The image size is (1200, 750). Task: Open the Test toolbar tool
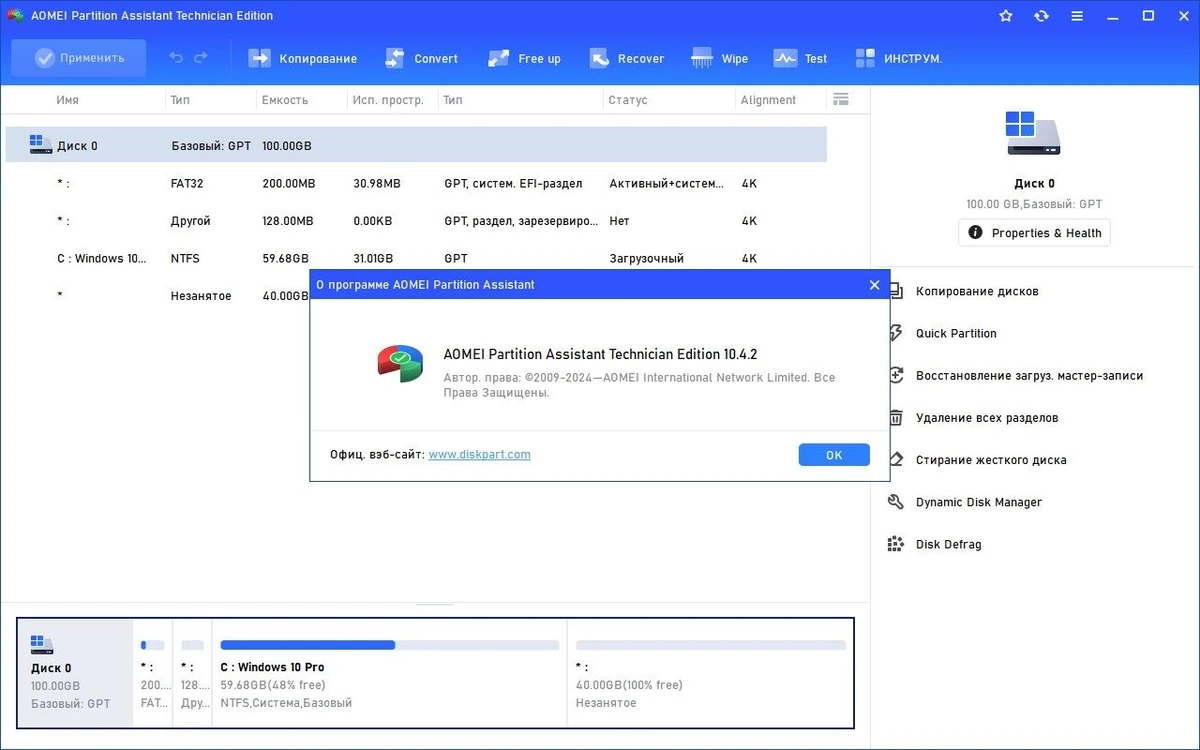click(801, 58)
